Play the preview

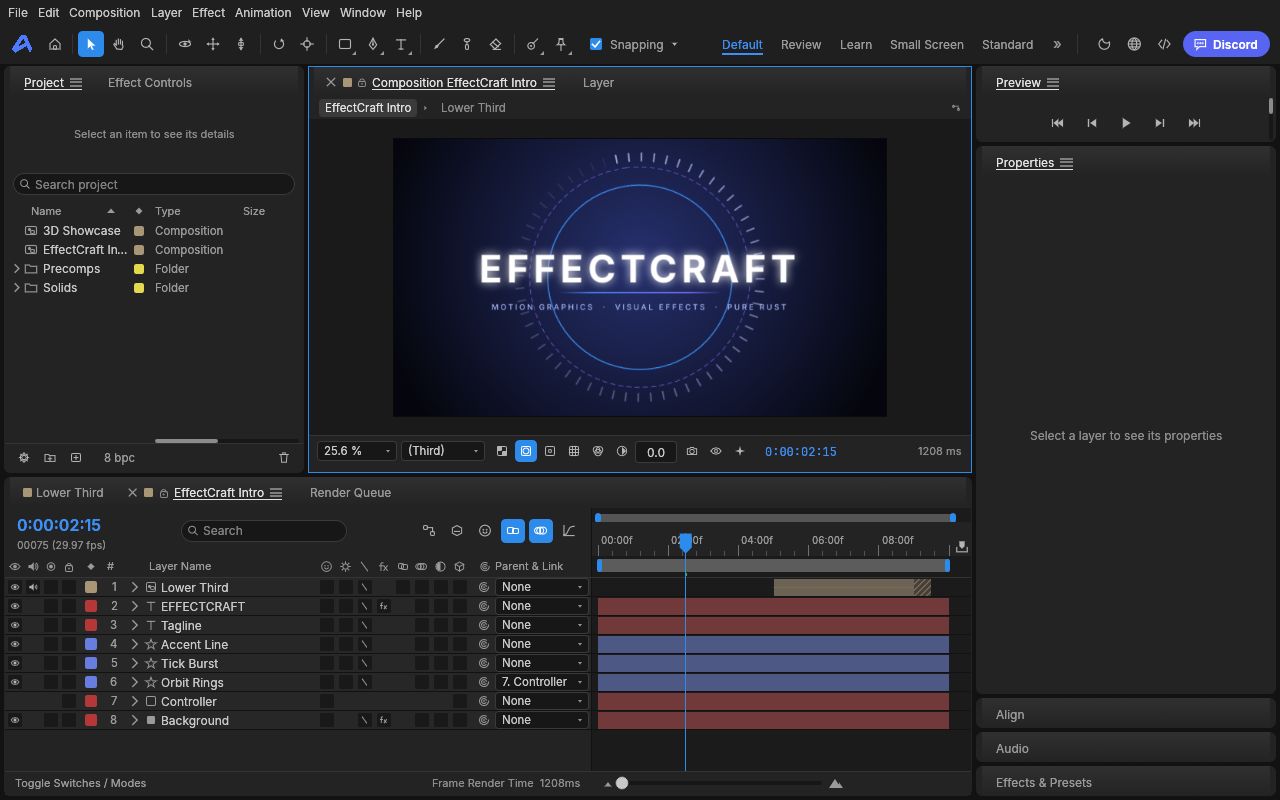[1126, 123]
